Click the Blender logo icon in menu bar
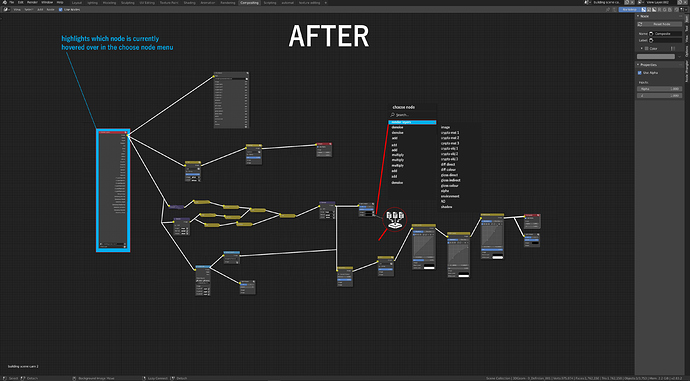Image resolution: width=690 pixels, height=381 pixels. click(4, 2)
